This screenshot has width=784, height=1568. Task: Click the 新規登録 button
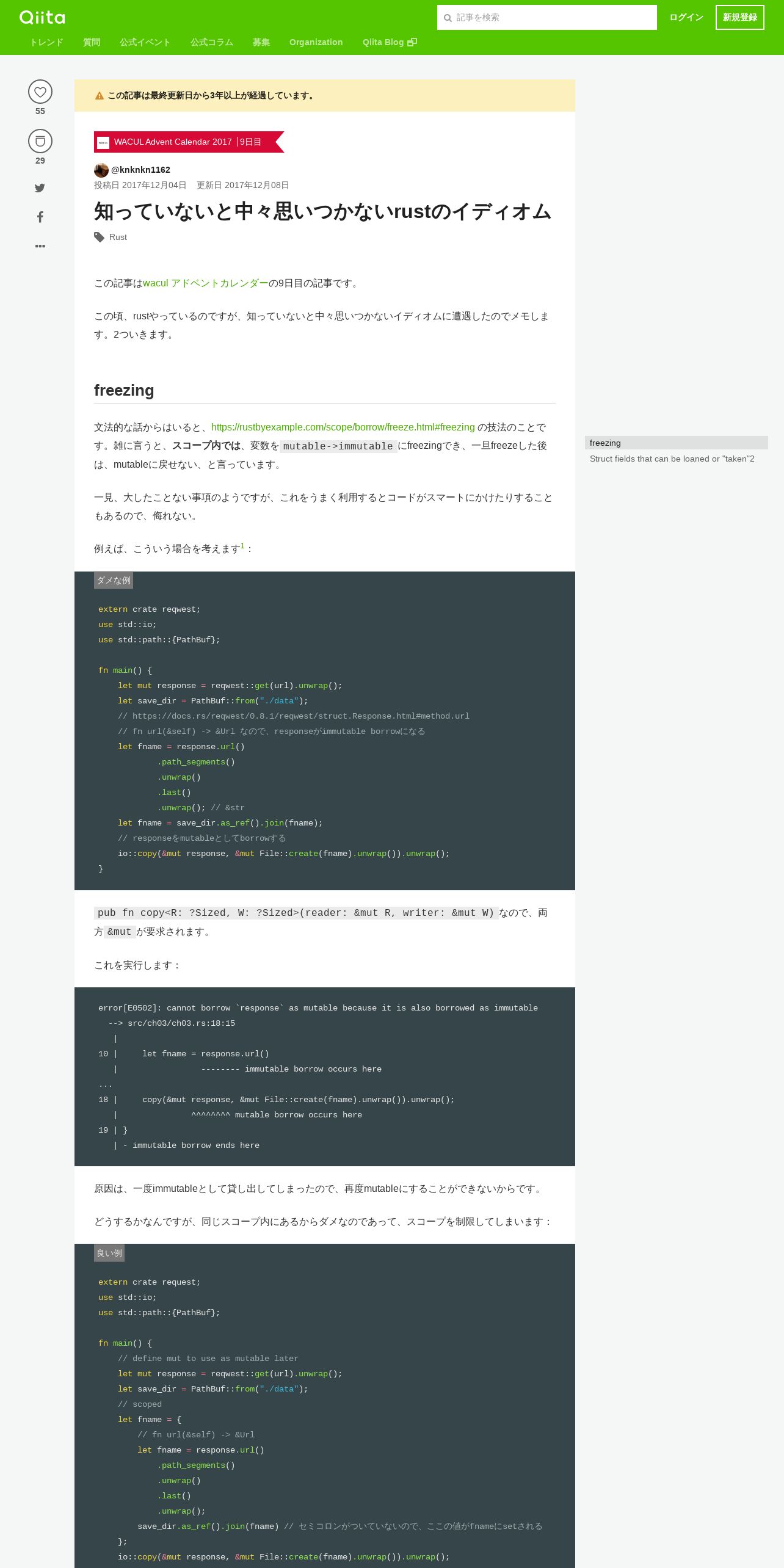(x=740, y=17)
